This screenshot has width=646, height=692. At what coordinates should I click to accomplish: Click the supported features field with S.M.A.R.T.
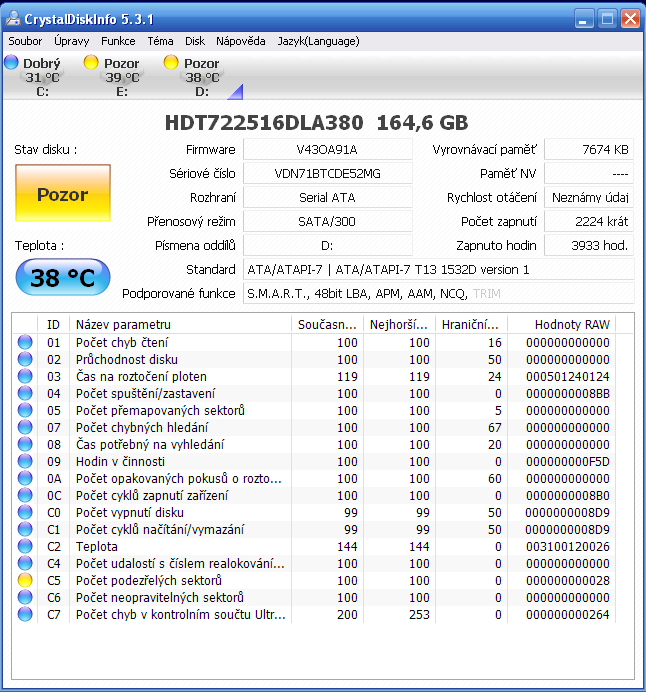439,293
